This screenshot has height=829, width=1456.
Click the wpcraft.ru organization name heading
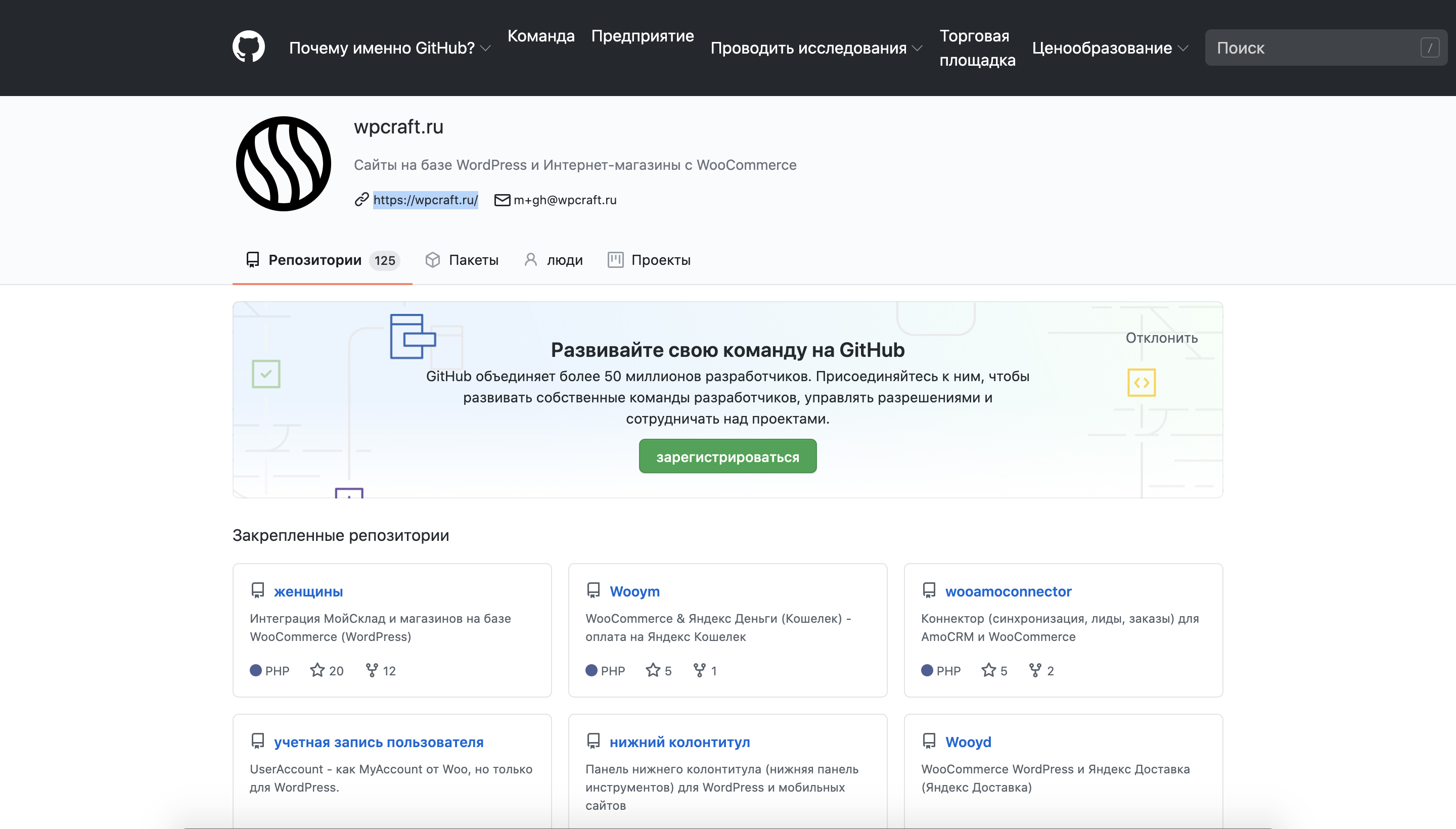tap(398, 126)
